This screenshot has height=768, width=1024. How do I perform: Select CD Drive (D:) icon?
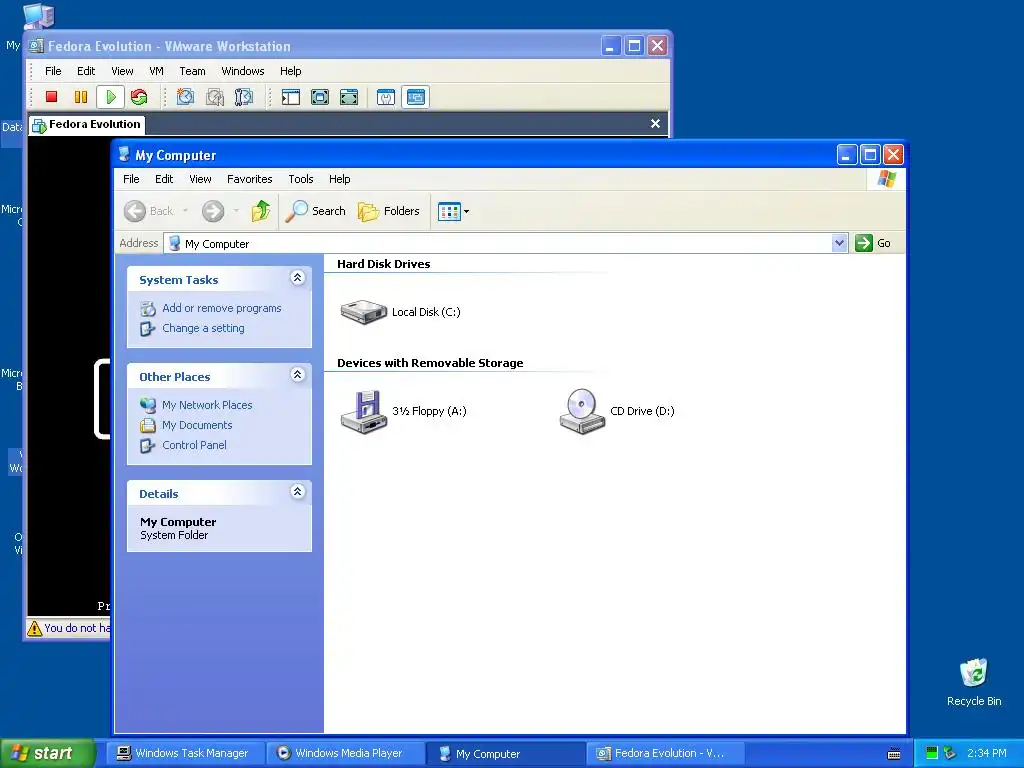pyautogui.click(x=582, y=411)
